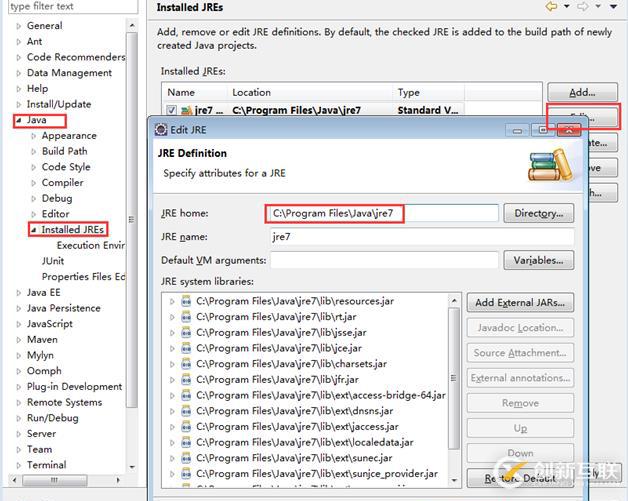Screen dimensions: 628x501
Task: Select the Ant preferences page
Action: [x=34, y=41]
